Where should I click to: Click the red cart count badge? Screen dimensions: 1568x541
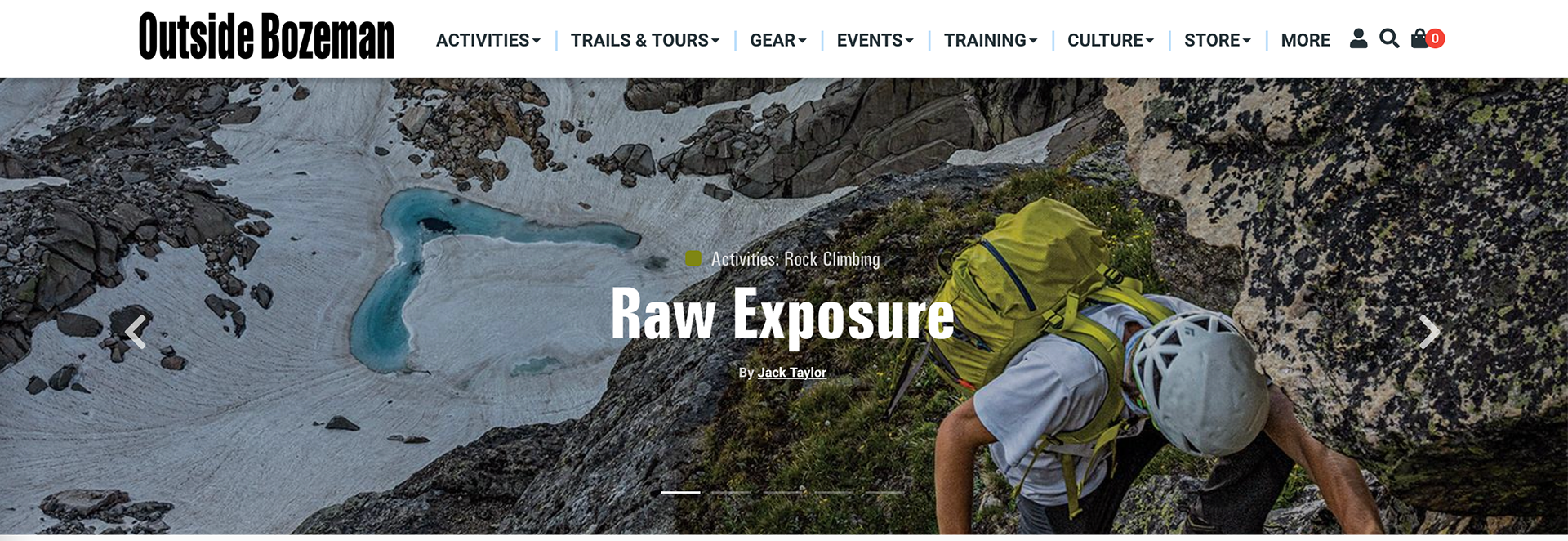pos(1435,38)
